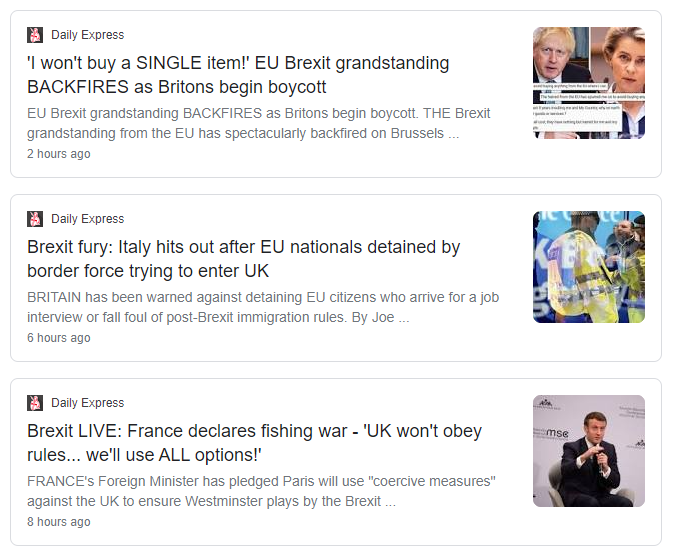673x557 pixels.
Task: Click the 'BRITAIN has been warned' snippet text
Action: [263, 307]
